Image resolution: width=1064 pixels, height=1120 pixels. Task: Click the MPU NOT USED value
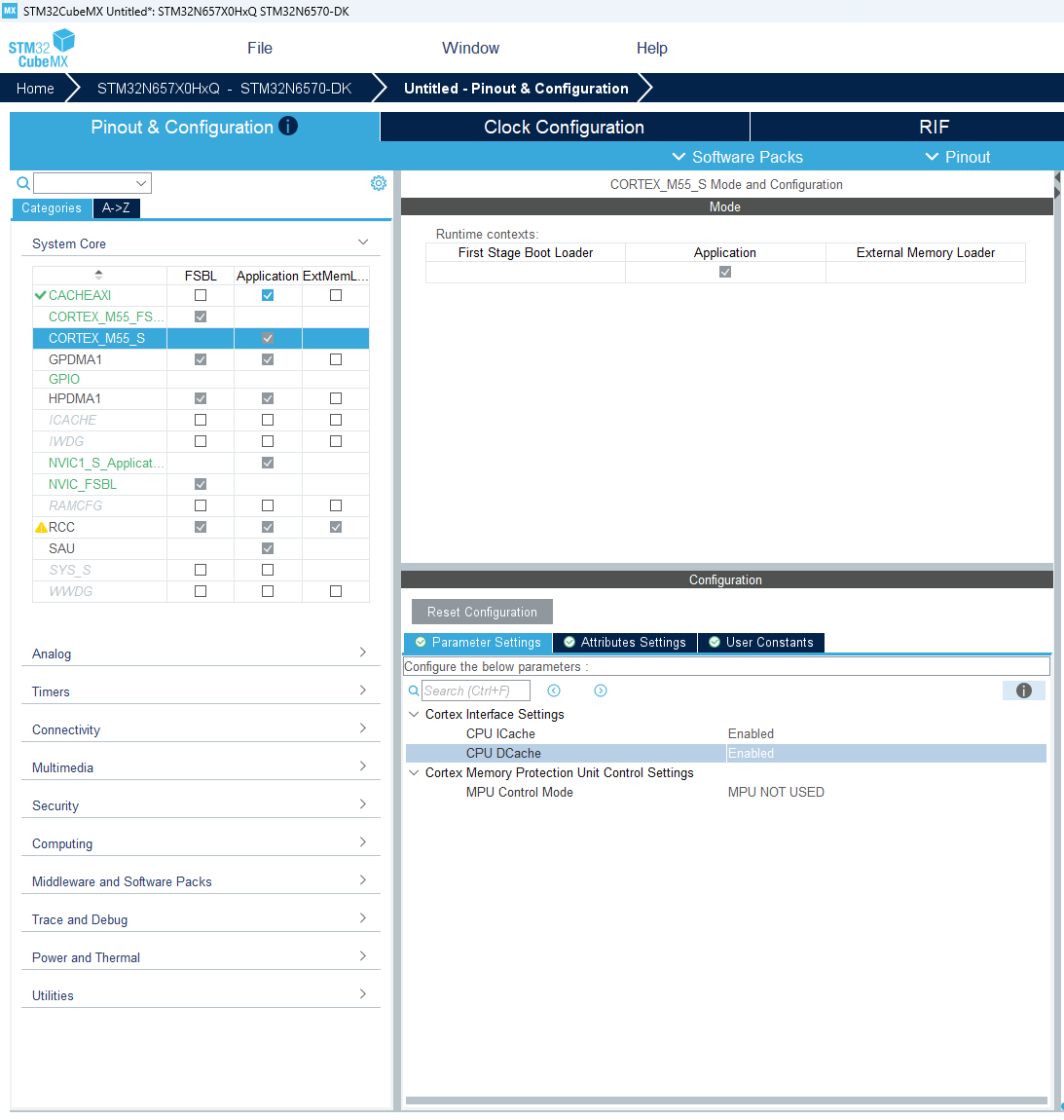pyautogui.click(x=776, y=792)
